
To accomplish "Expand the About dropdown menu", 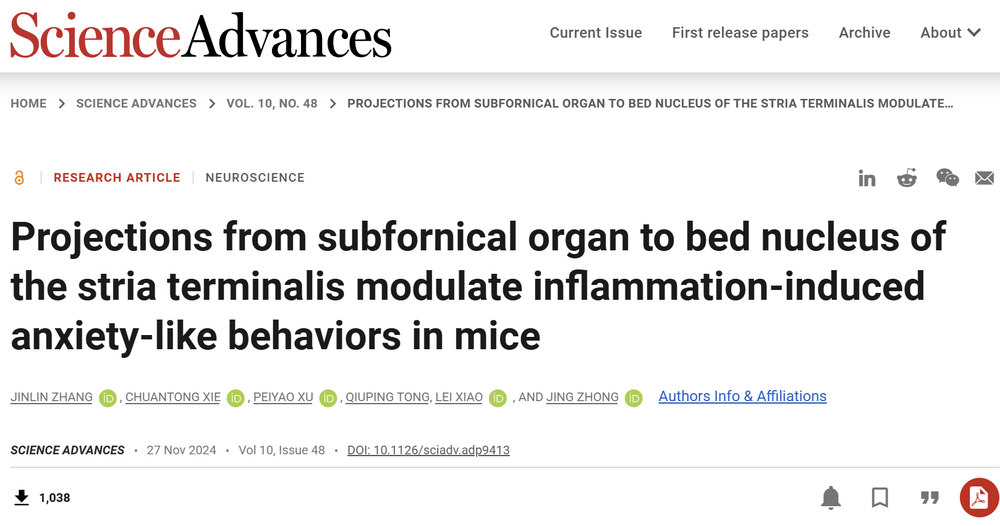I will click(950, 33).
